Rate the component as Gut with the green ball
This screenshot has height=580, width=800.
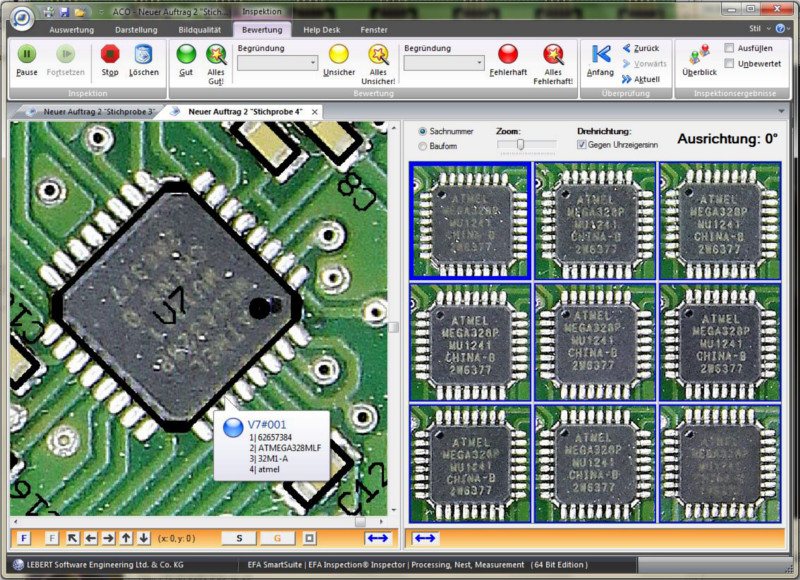coord(186,54)
